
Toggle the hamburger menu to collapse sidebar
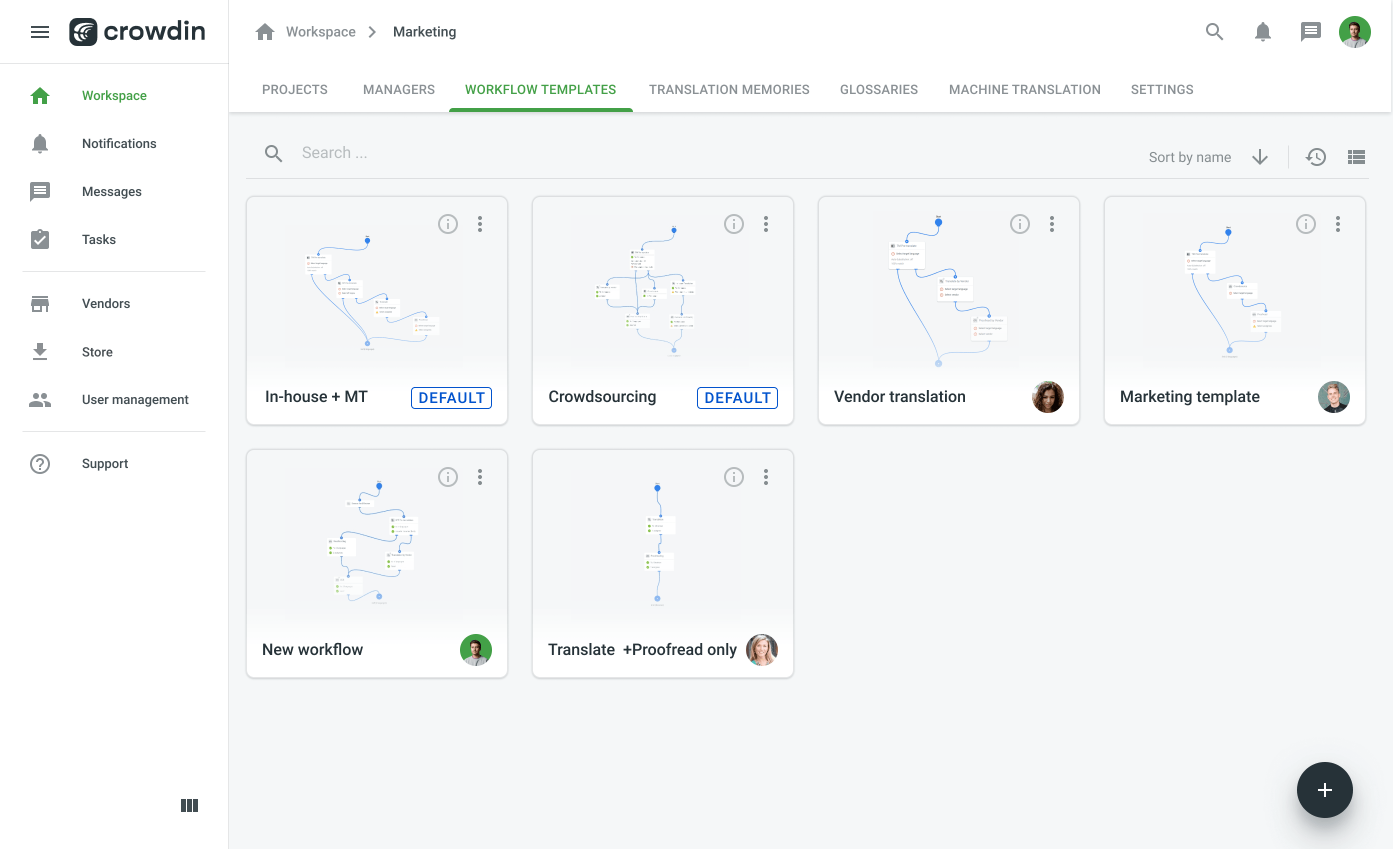40,31
